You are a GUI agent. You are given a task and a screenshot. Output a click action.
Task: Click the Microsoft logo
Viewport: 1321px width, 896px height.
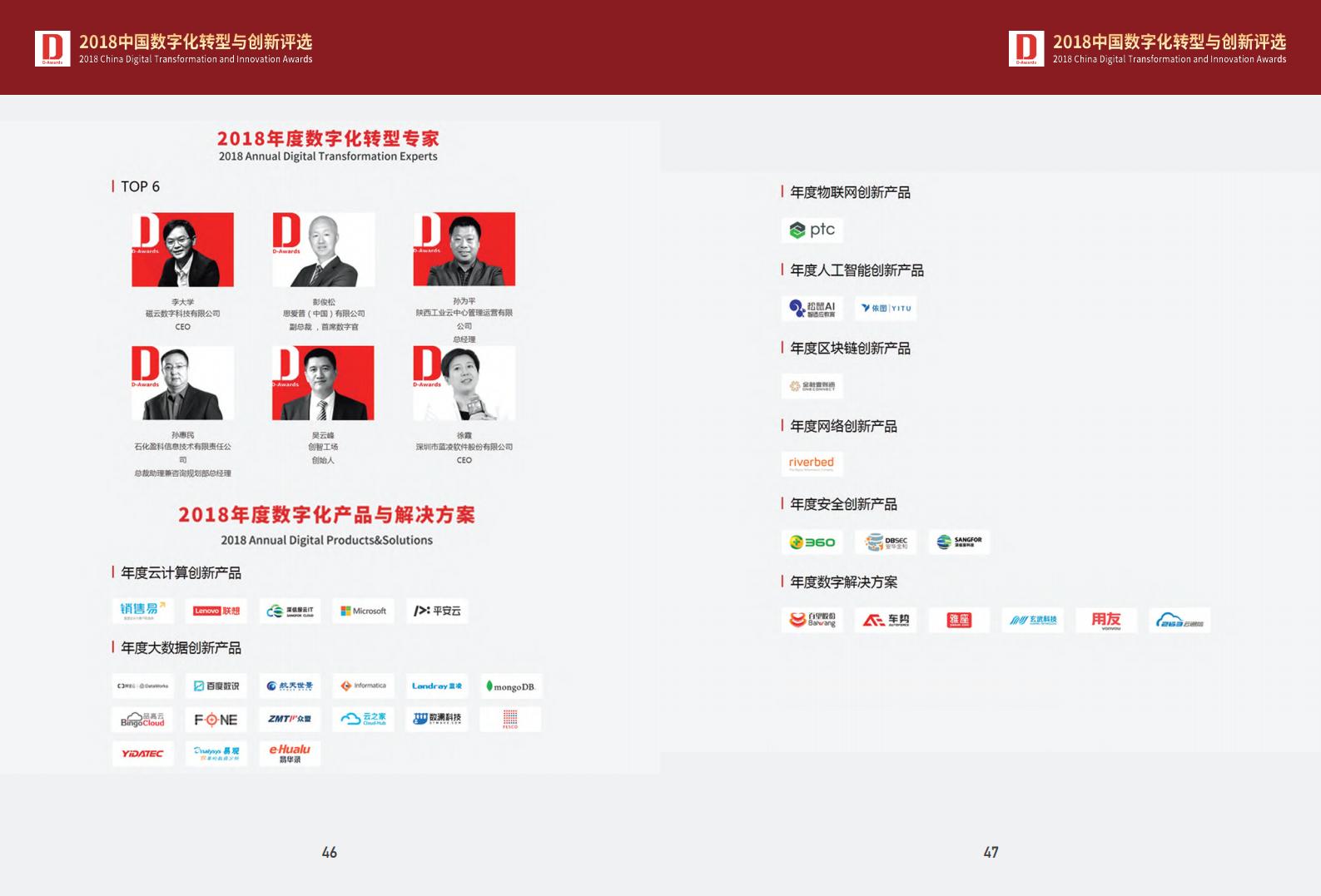363,611
